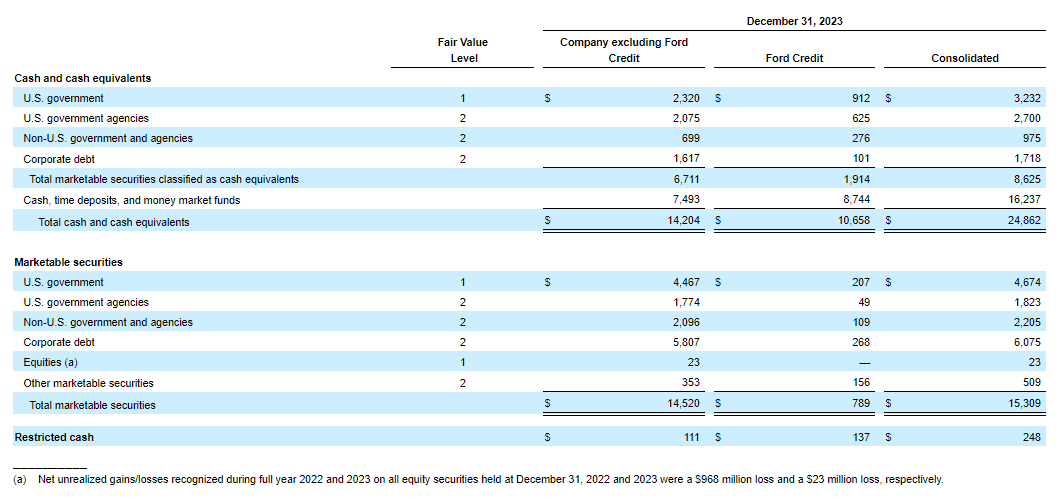Screen dimensions: 1061x503
Task: Select the "Consolidated" column header
Action: tap(964, 58)
